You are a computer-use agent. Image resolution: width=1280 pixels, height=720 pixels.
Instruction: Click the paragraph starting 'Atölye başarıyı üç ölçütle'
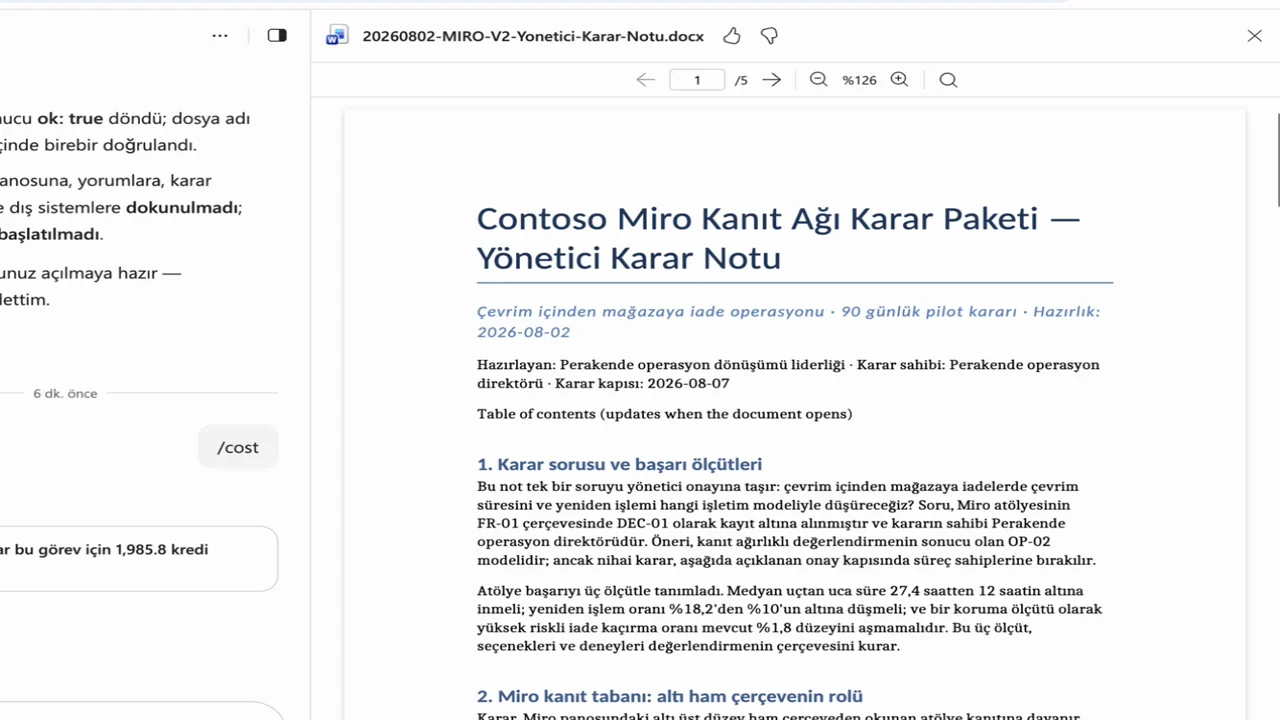(x=790, y=618)
